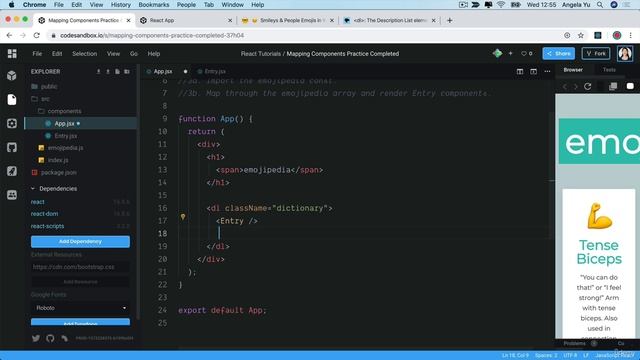Reload the Chrome page
Screen dimensions: 640x360
(x=36, y=36)
